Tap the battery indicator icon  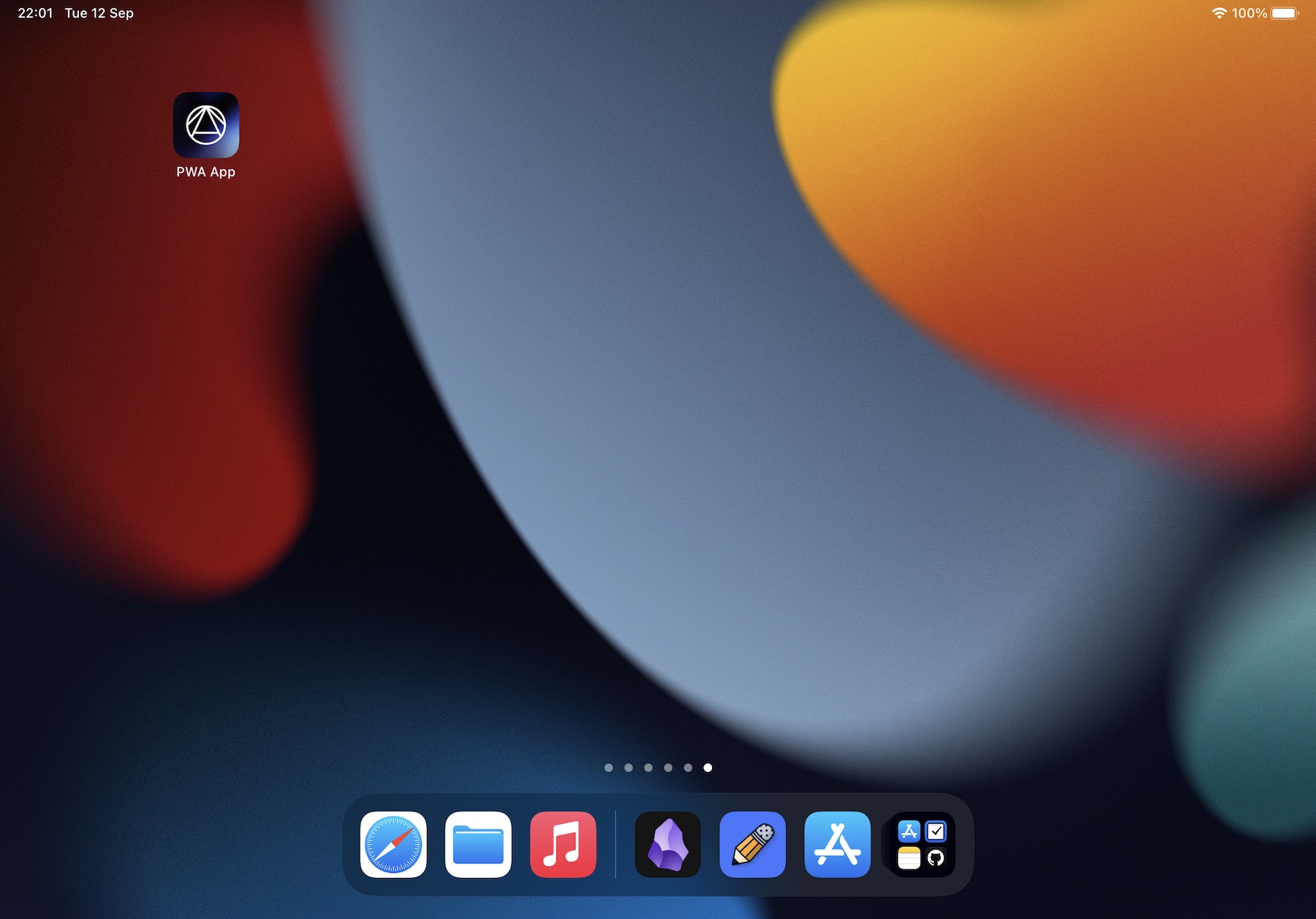(x=1285, y=13)
